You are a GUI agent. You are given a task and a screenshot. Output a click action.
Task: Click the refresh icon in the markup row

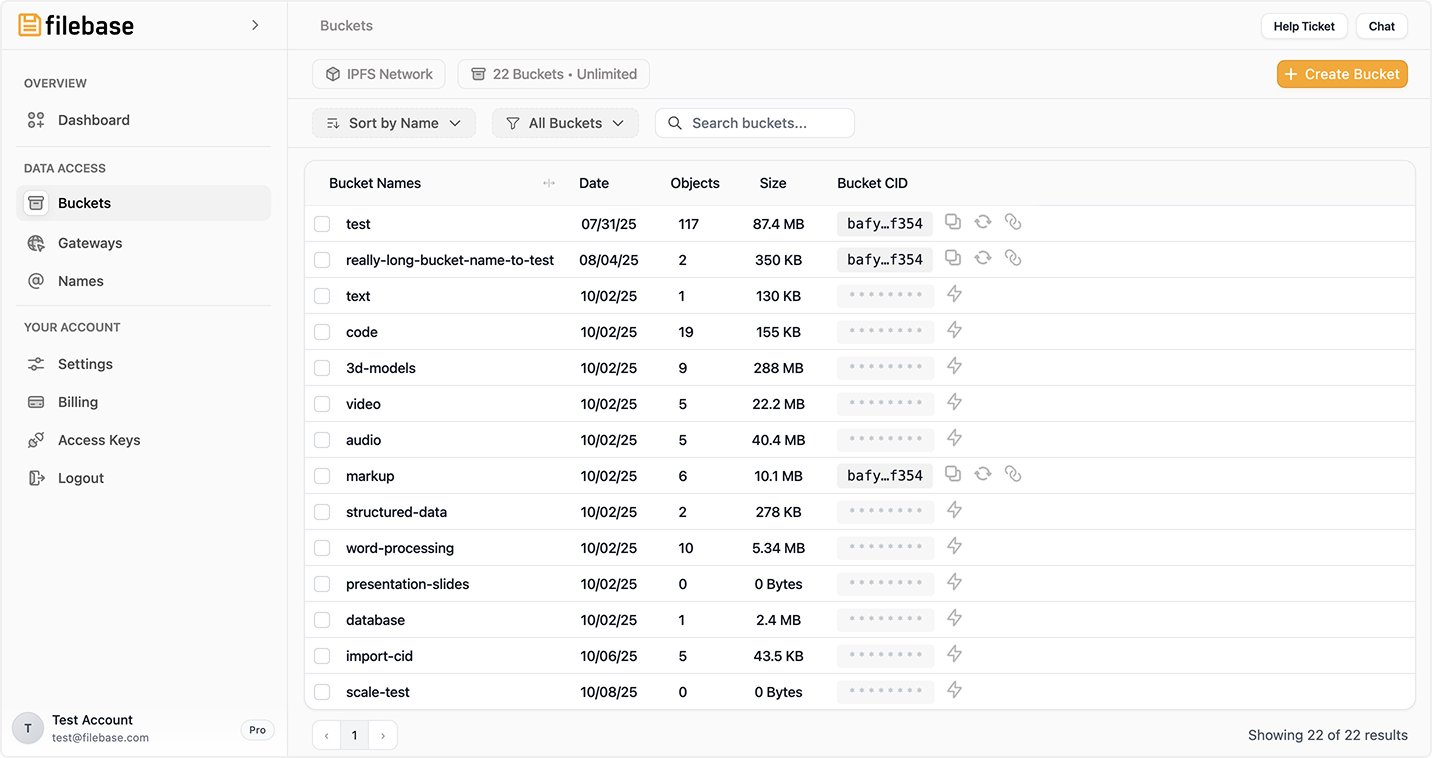point(983,474)
